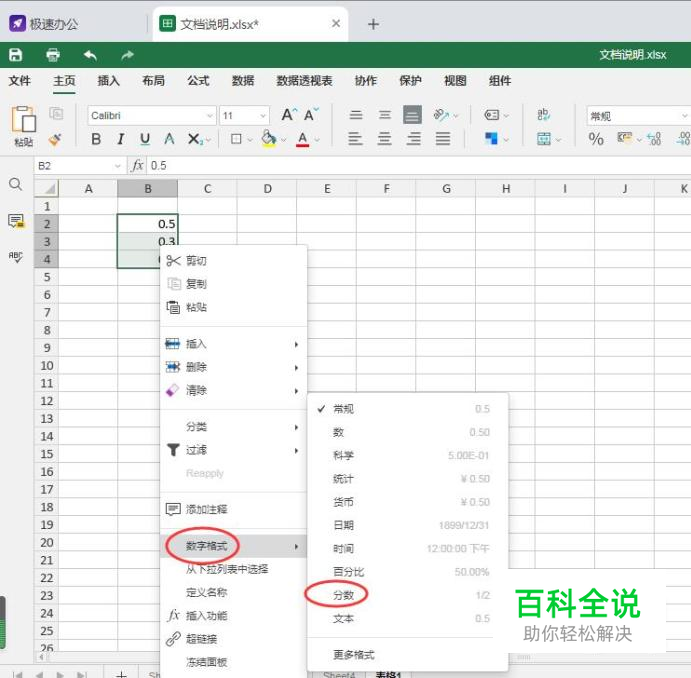Screen dimensions: 691x678
Task: Expand the 清除 submenu in context menu
Action: [x=233, y=390]
